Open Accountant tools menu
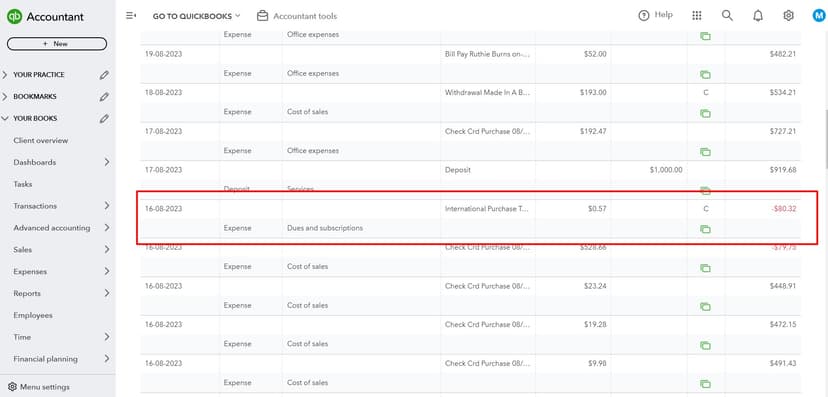Screen dimensions: 828x397 point(297,16)
